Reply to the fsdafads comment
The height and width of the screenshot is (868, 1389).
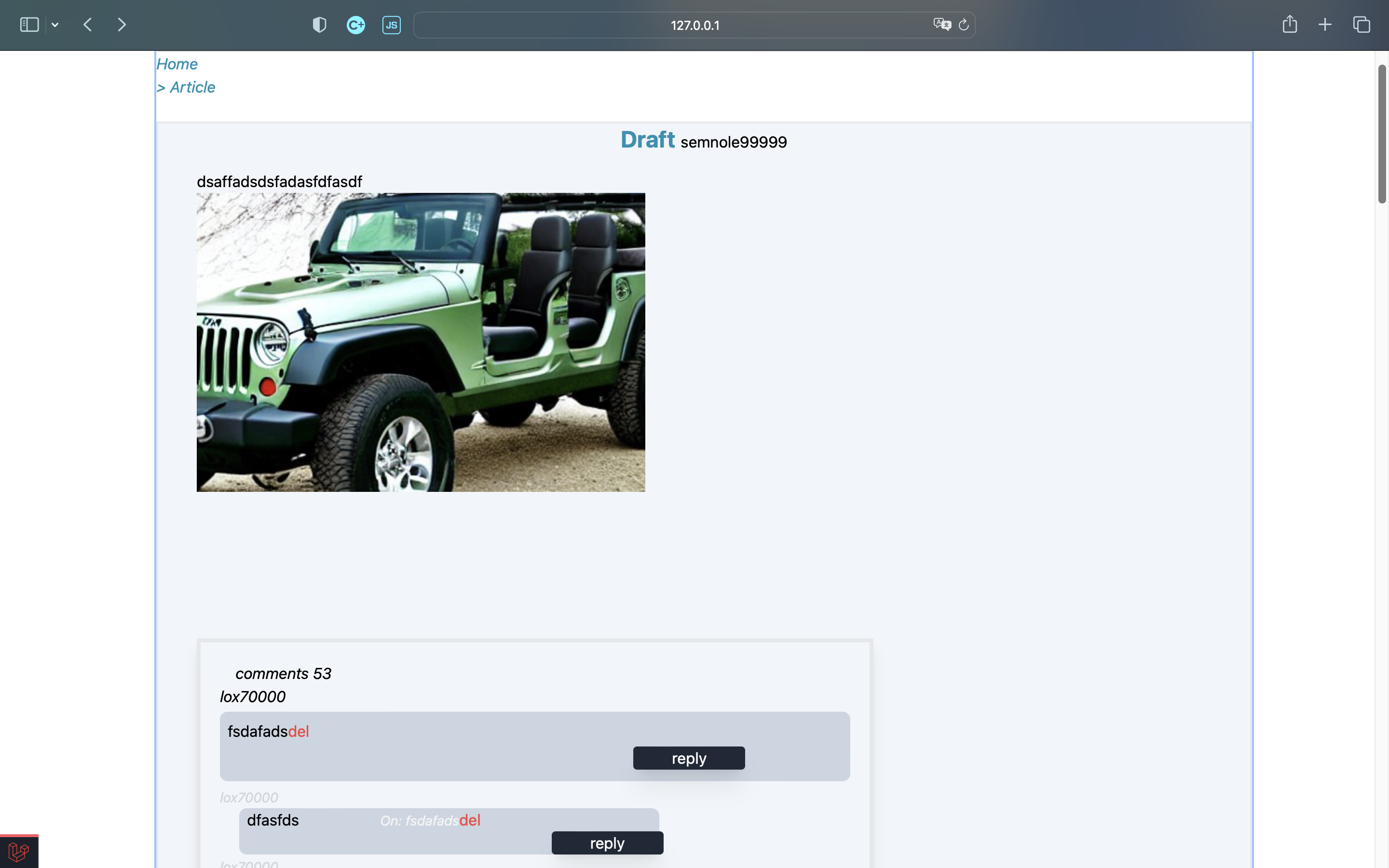coord(689,758)
